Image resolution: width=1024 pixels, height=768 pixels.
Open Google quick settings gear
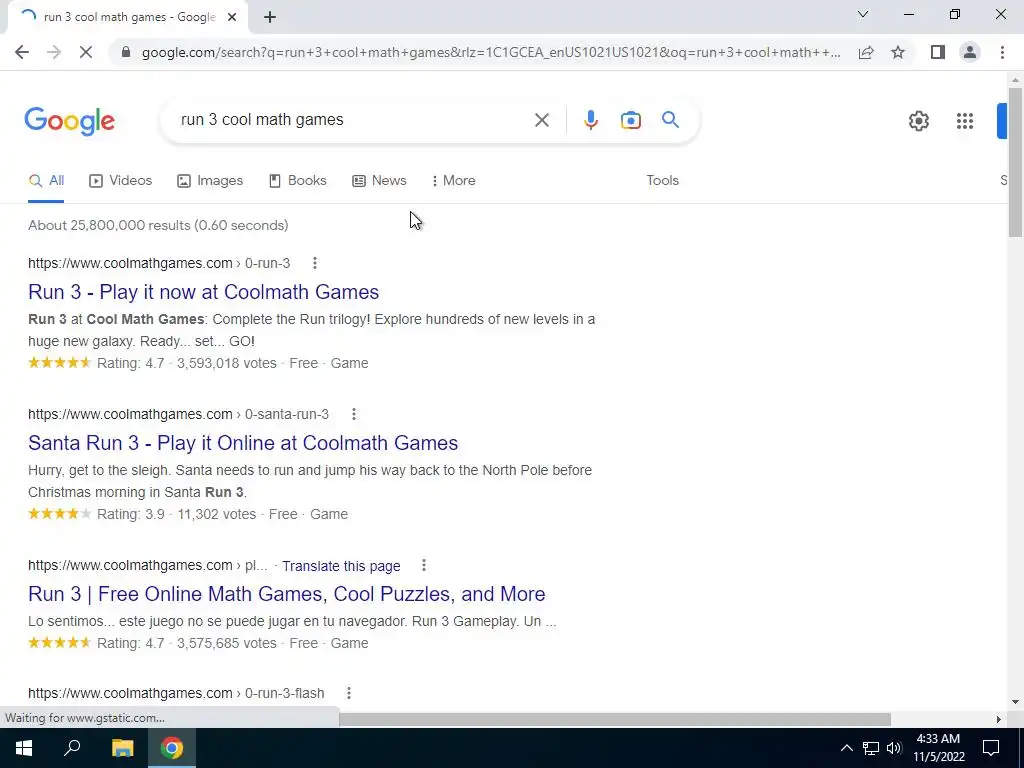919,121
